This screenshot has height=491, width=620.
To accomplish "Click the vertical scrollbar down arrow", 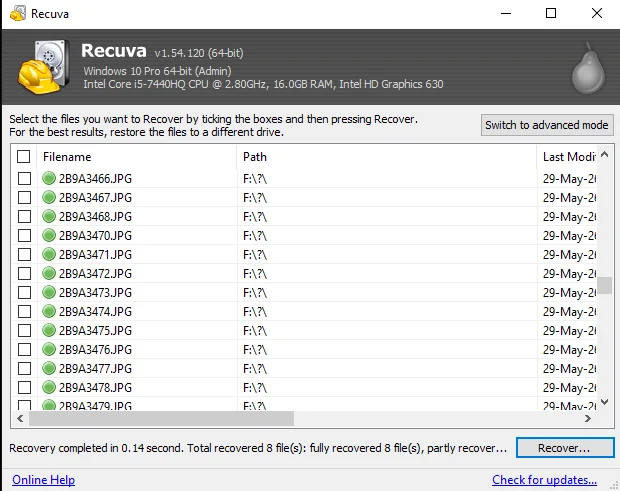I will click(x=605, y=402).
